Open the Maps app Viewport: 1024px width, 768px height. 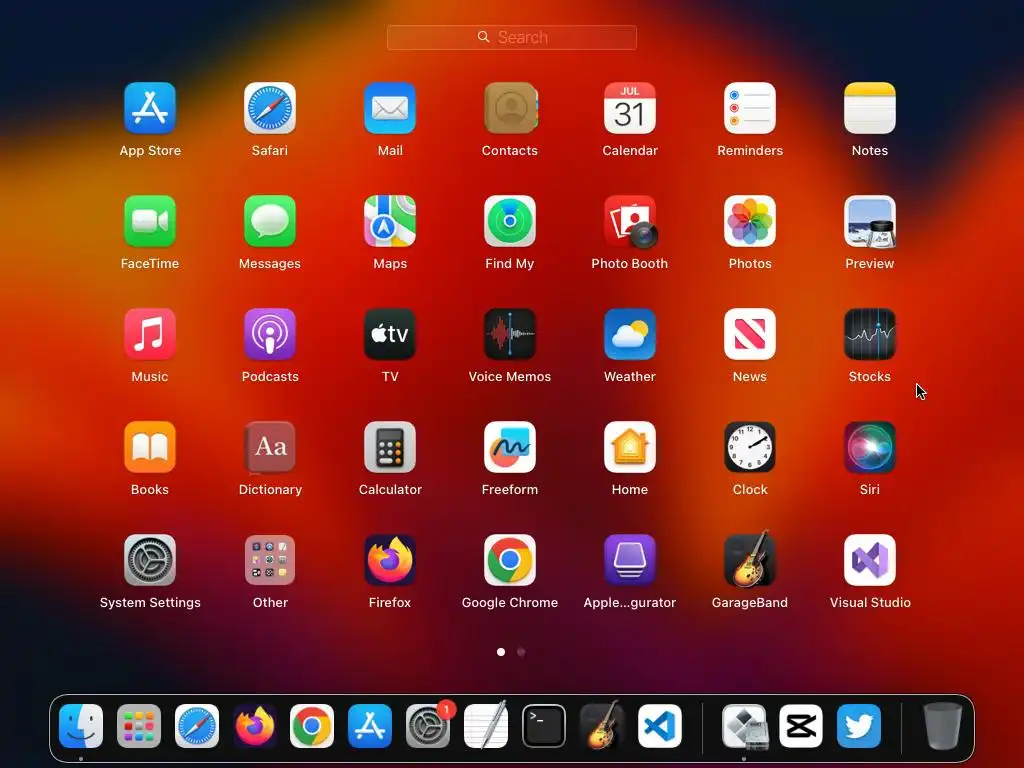point(390,221)
